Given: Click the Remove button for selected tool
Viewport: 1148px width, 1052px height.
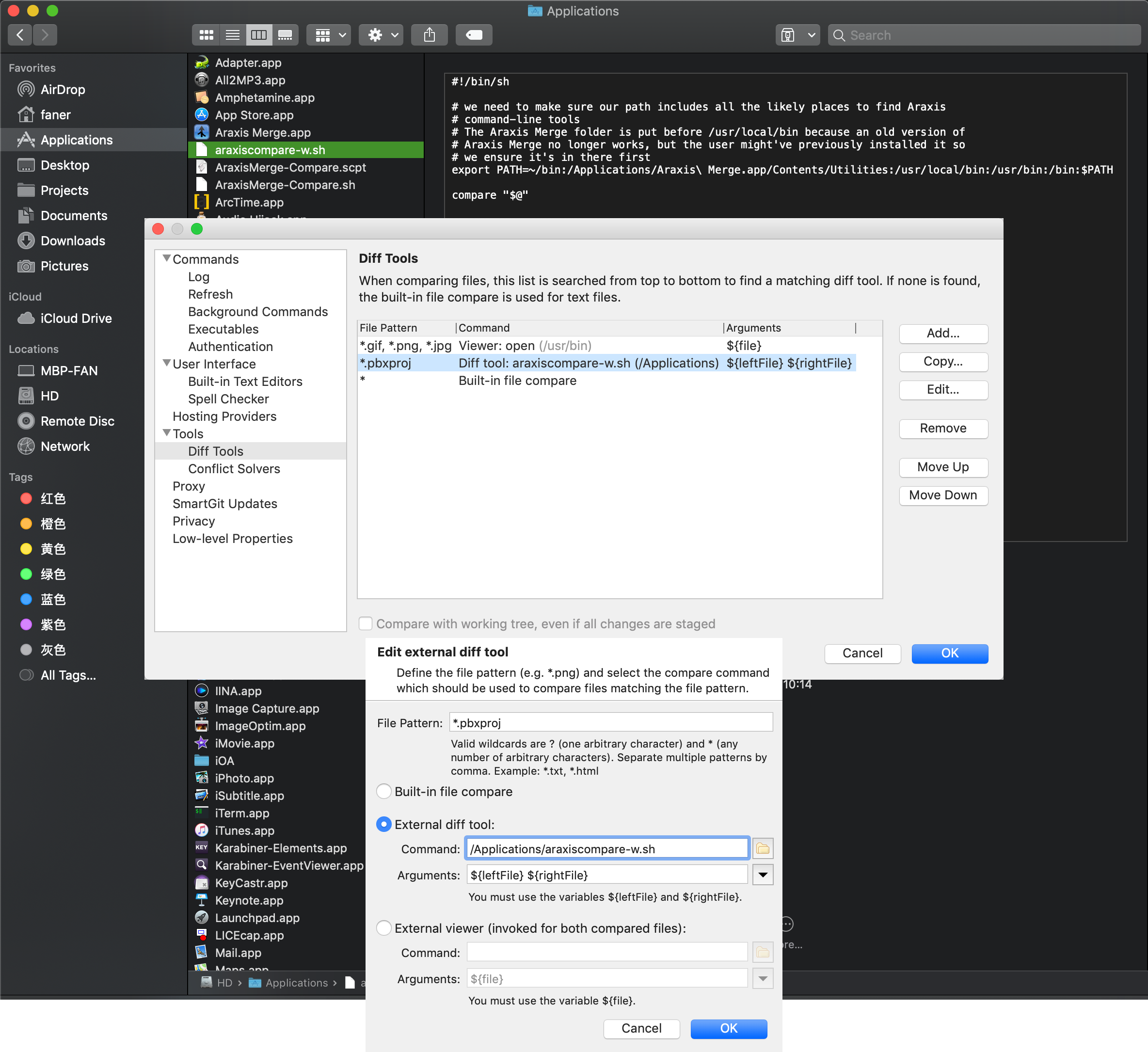Looking at the screenshot, I should pyautogui.click(x=942, y=427).
